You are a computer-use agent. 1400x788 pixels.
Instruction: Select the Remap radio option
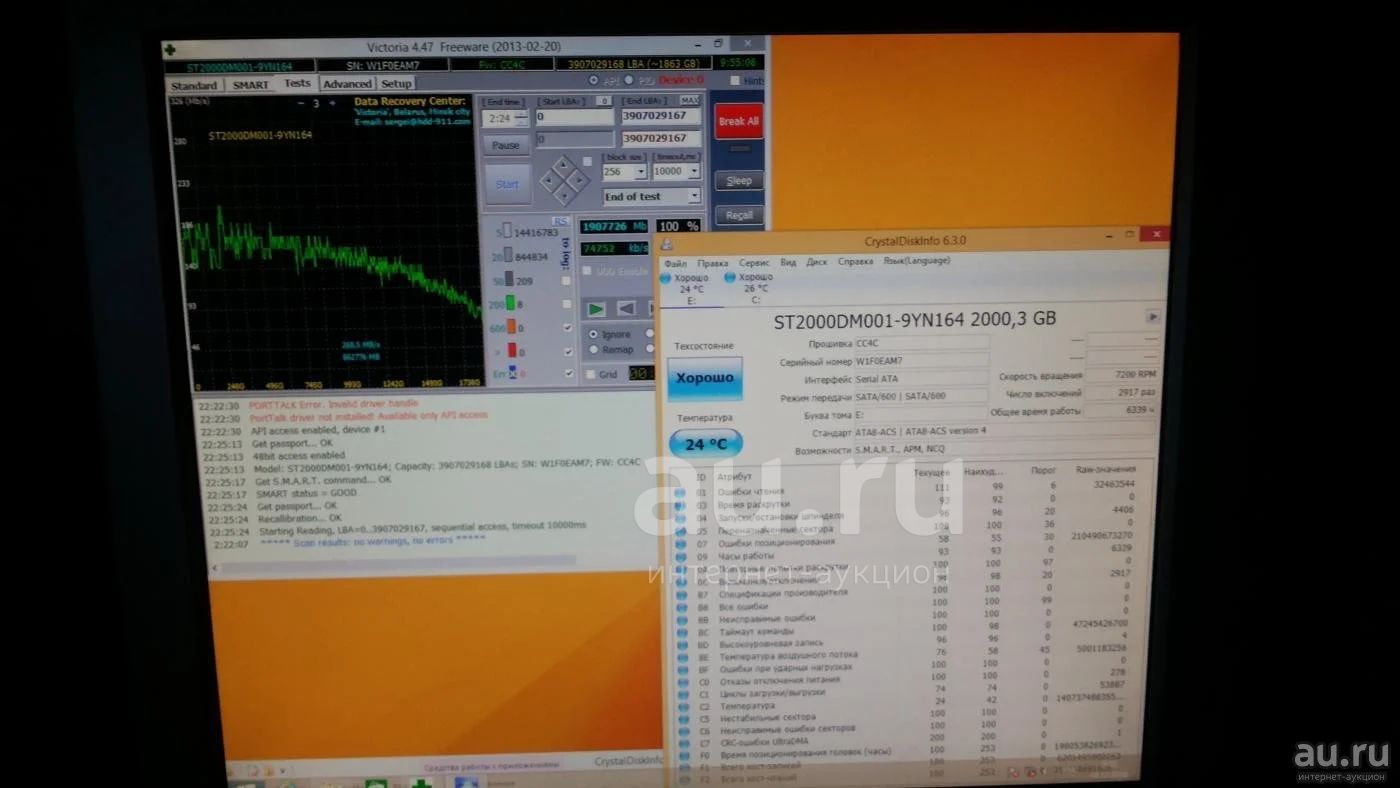[593, 349]
